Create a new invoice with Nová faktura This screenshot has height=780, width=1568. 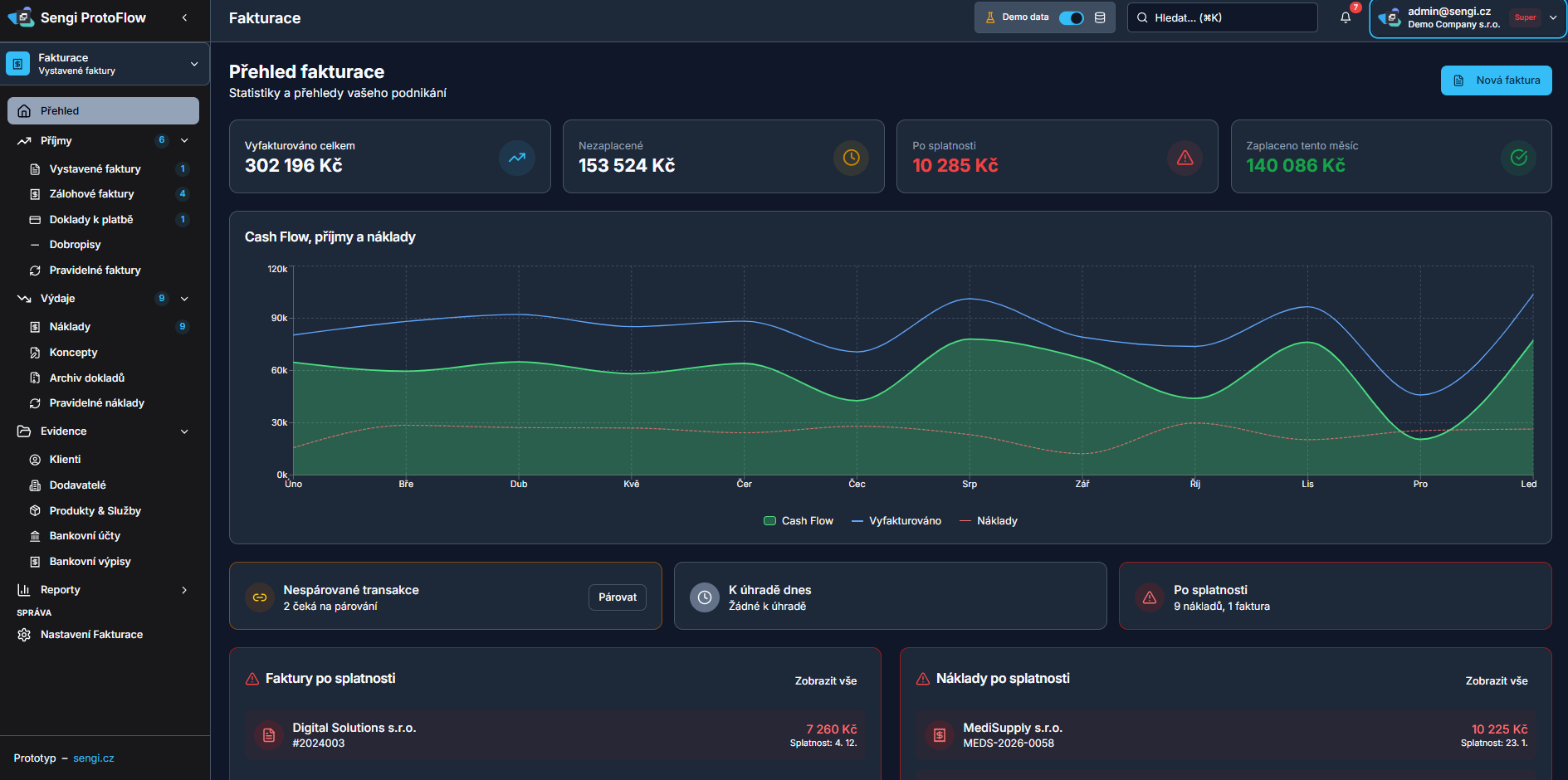[x=1496, y=80]
